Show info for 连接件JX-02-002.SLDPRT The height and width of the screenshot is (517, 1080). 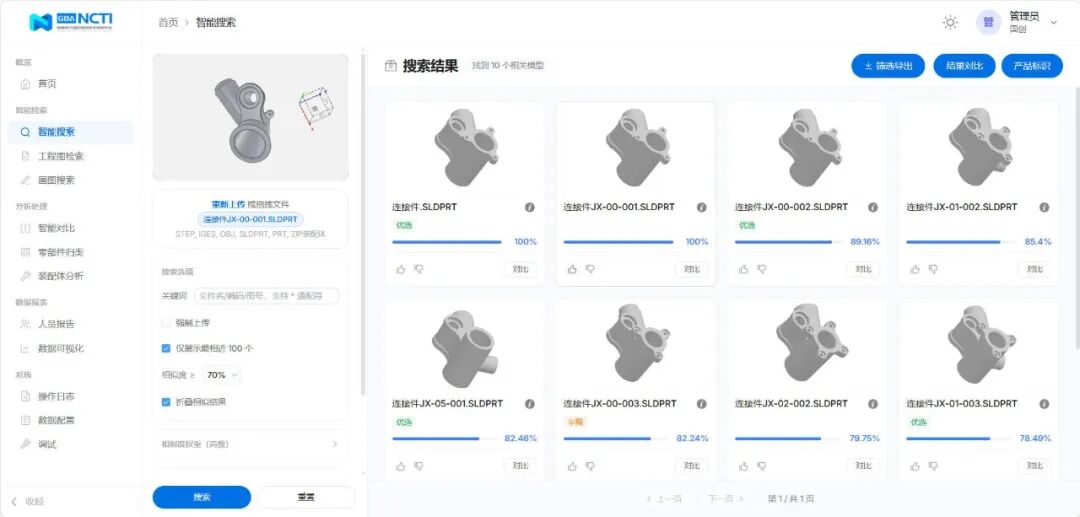point(873,404)
